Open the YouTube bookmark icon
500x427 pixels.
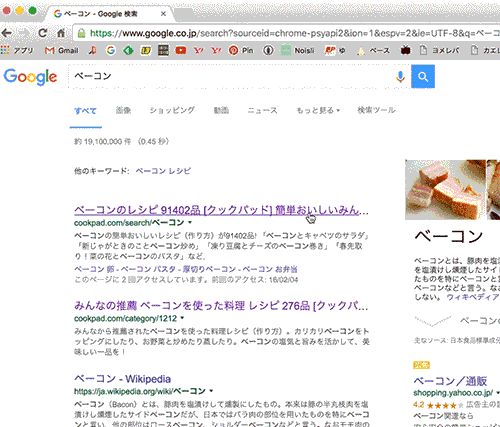coord(181,50)
